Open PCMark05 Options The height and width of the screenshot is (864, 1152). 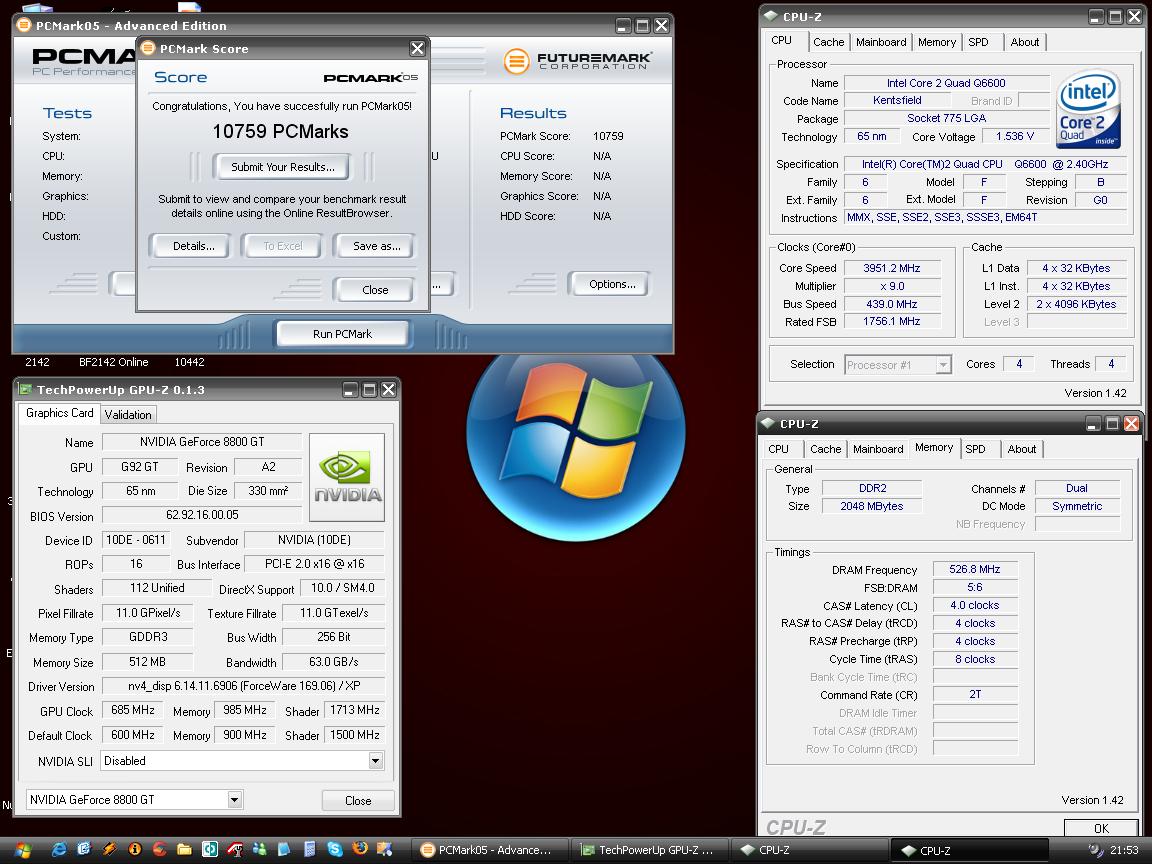(x=611, y=284)
